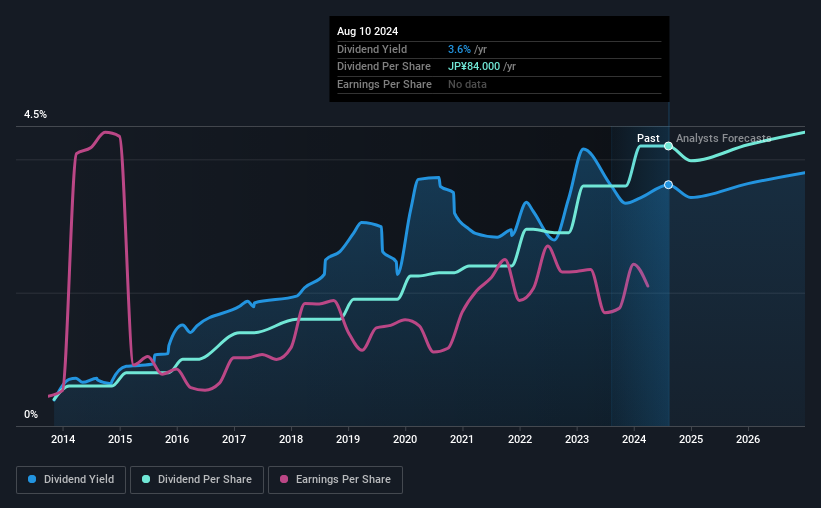
Task: Click the 2020 label on the time axis
Action: pos(405,439)
